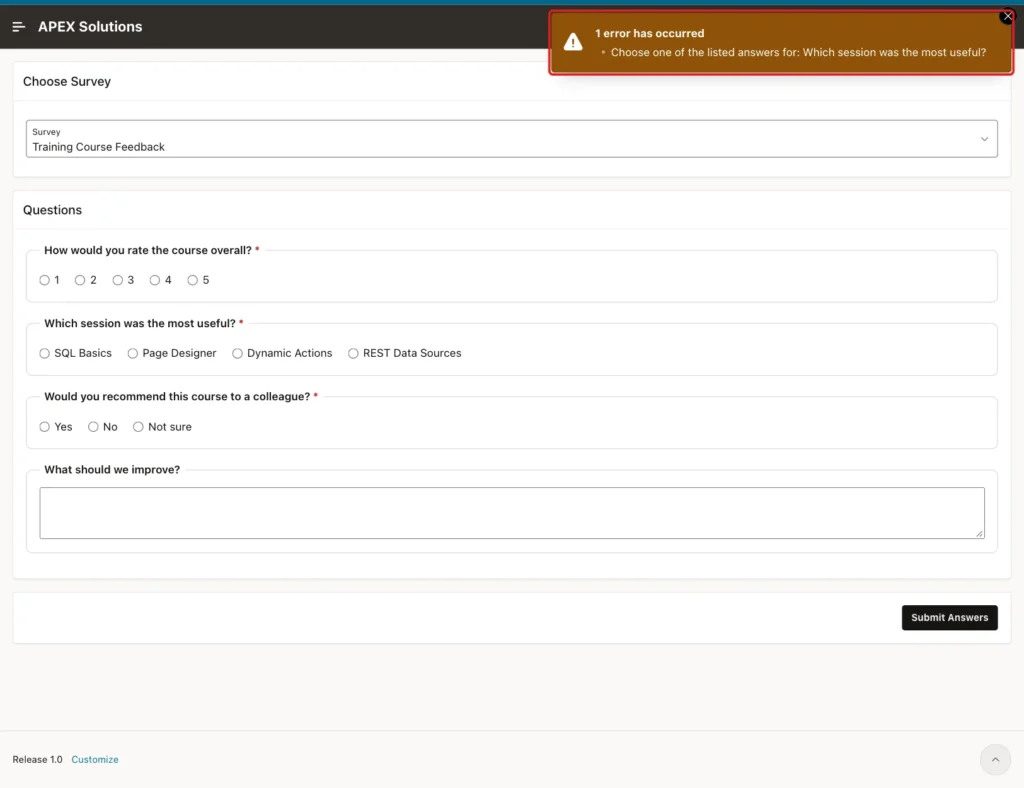Click 'How would you rate the course overall?' label
Screen dimensions: 1024x788
pos(148,250)
